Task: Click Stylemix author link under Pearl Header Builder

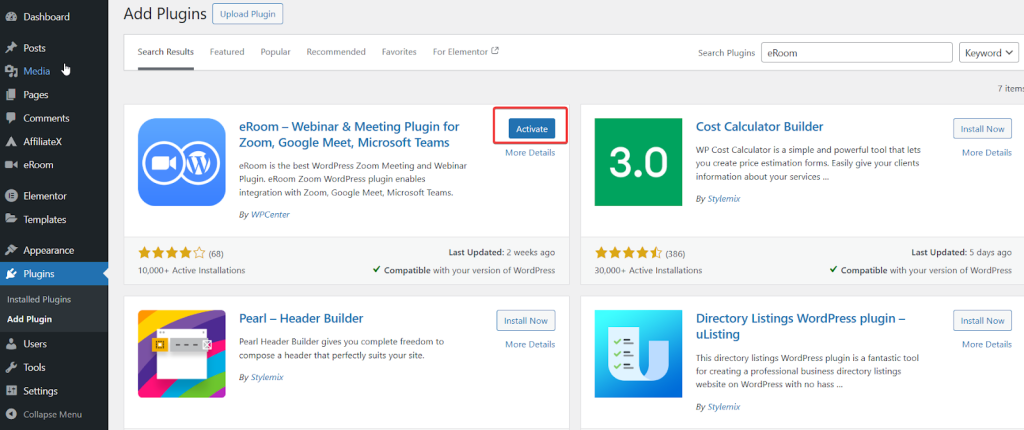Action: tap(266, 377)
